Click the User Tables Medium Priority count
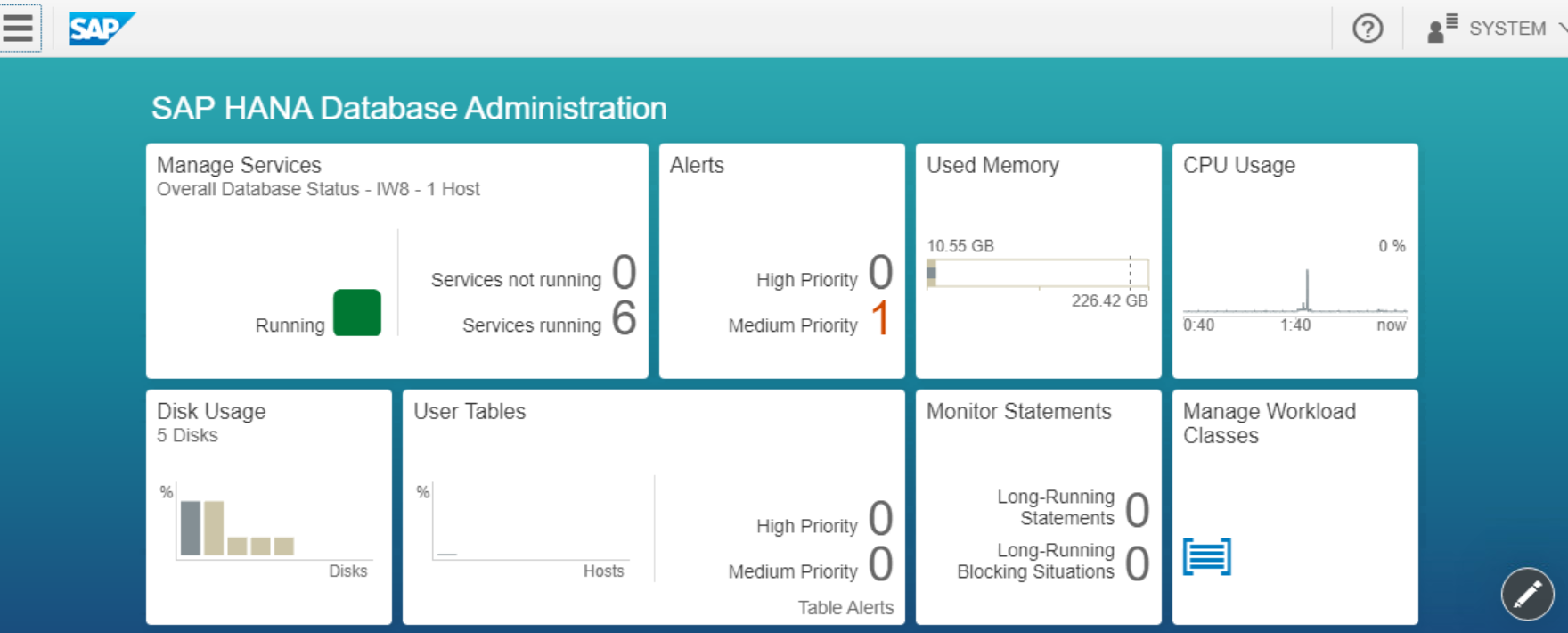Screen dimensions: 1568x633 coord(880,563)
